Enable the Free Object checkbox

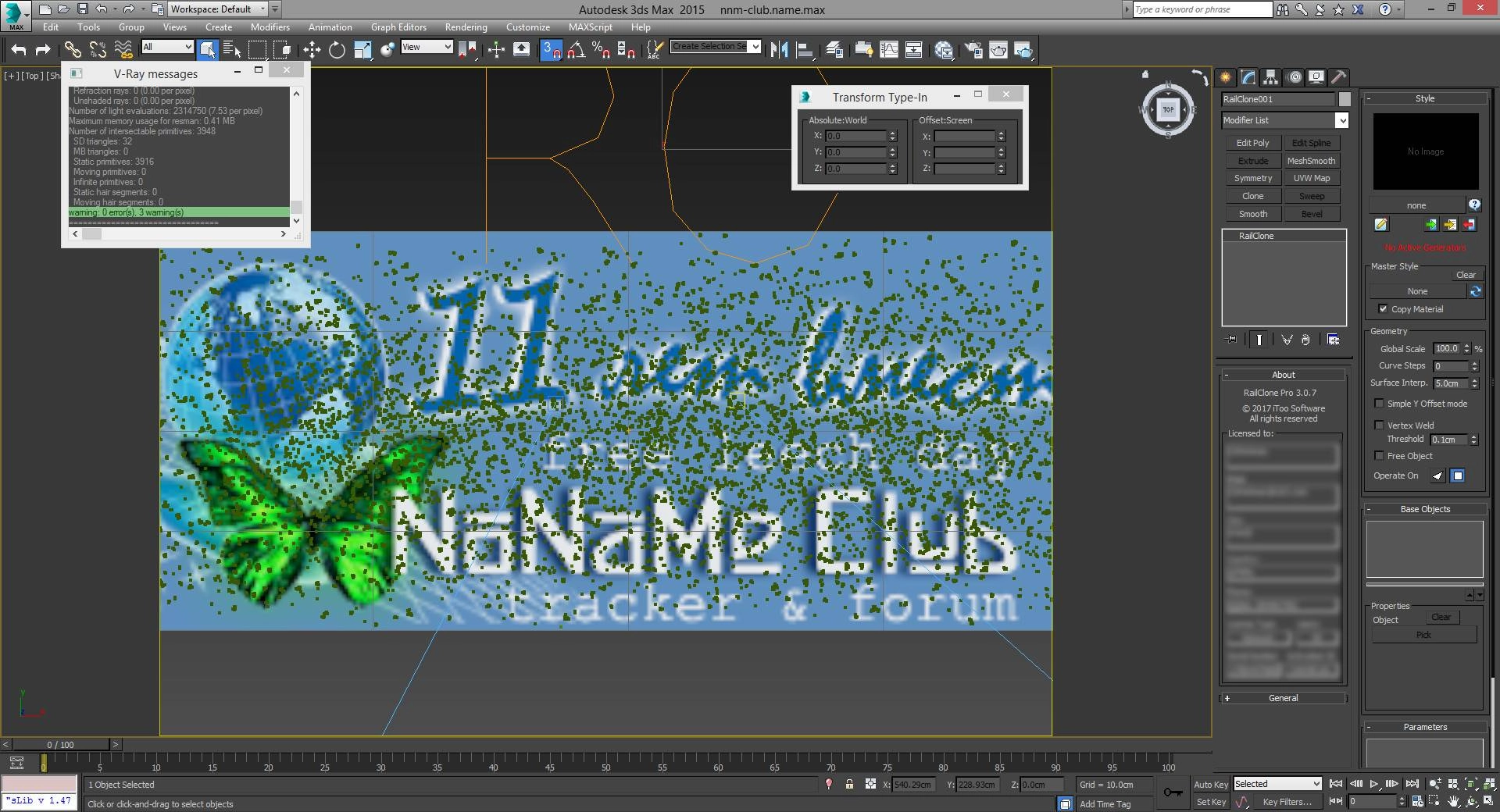[1379, 456]
